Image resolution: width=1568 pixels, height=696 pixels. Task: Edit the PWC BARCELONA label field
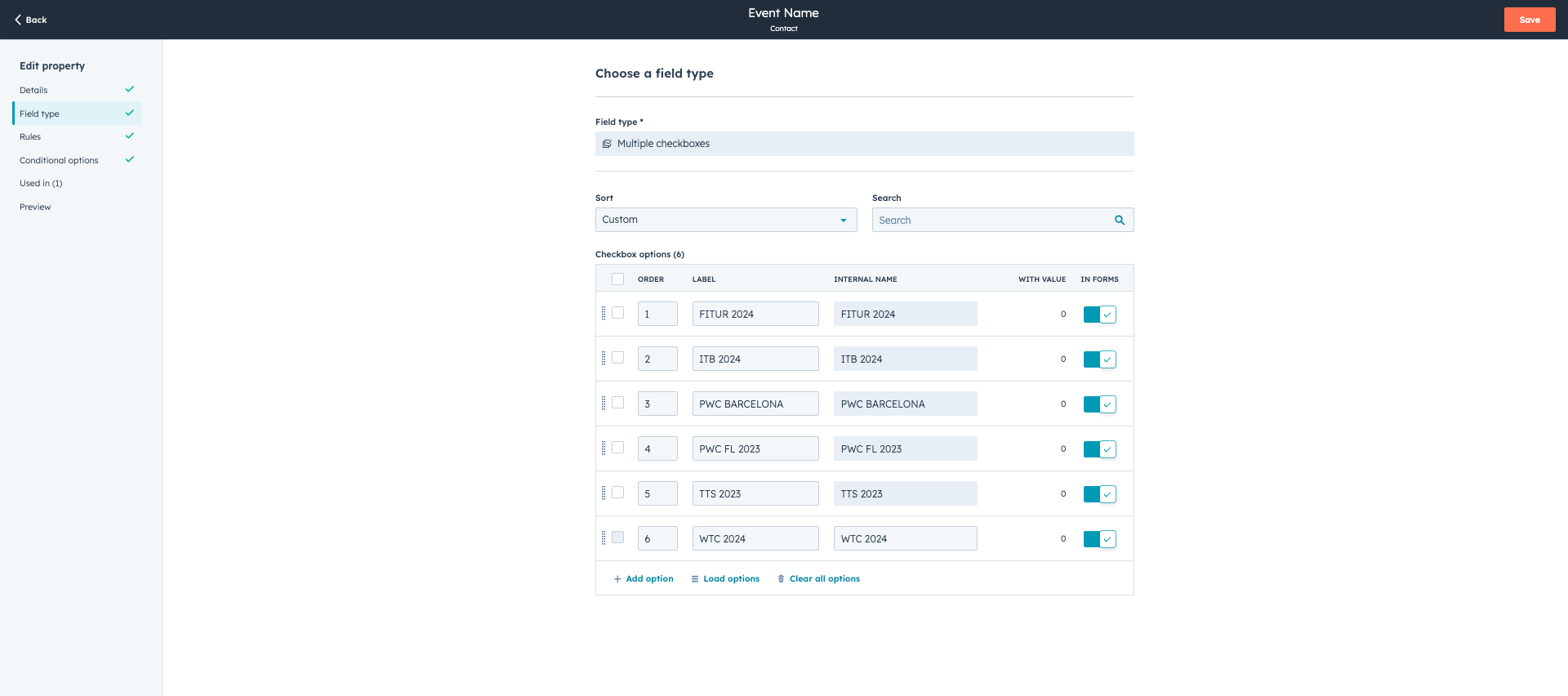tap(755, 404)
